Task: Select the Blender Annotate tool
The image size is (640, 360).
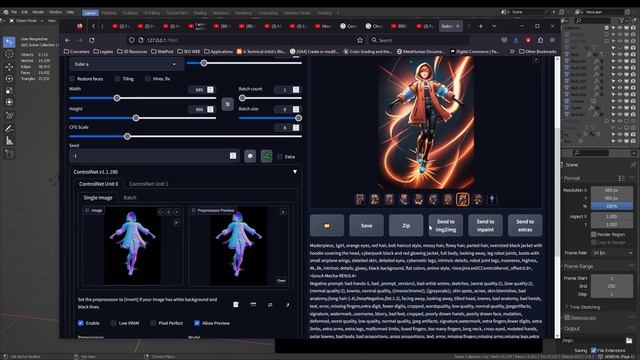Action: tap(9, 116)
